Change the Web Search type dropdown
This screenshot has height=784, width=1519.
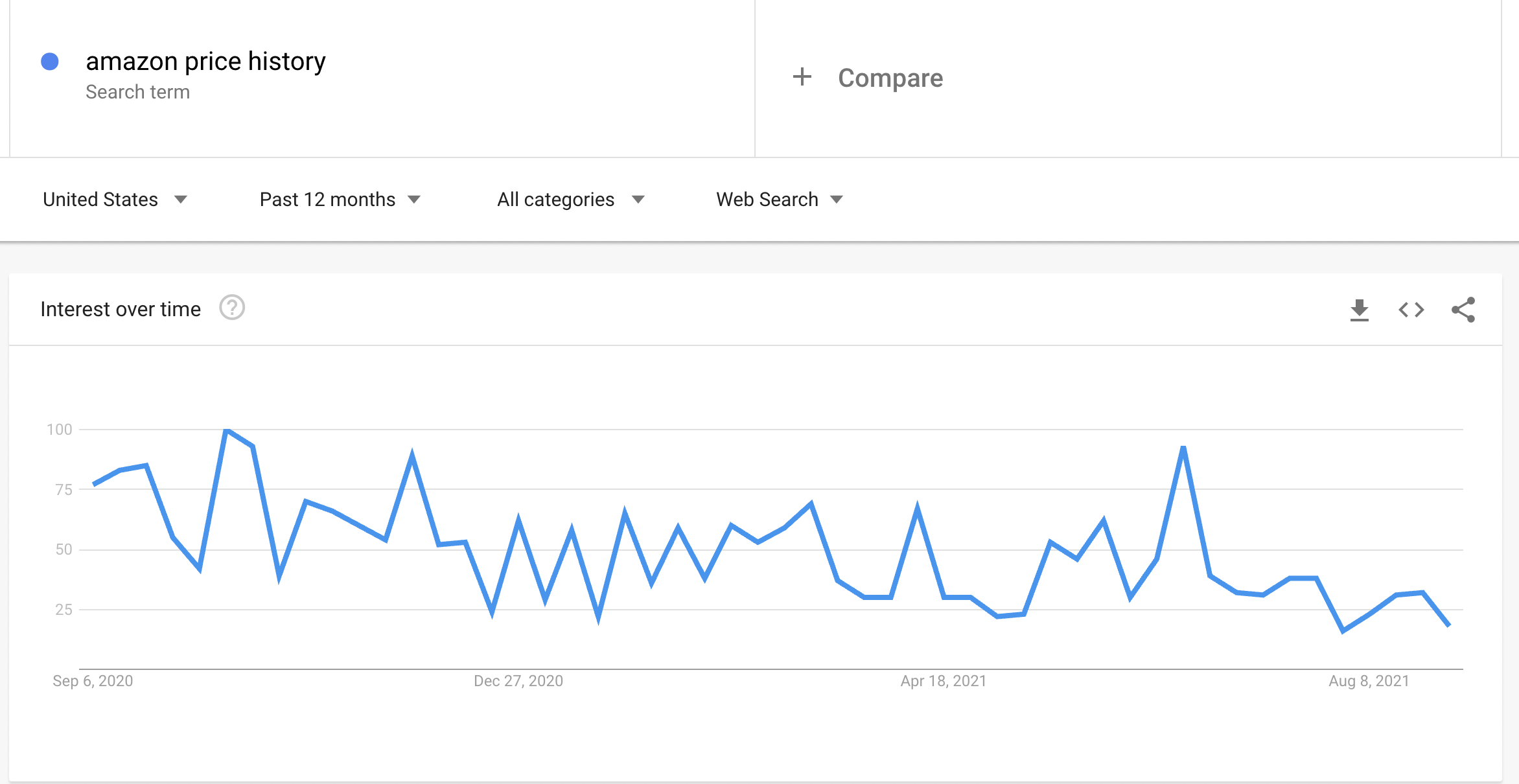(778, 199)
